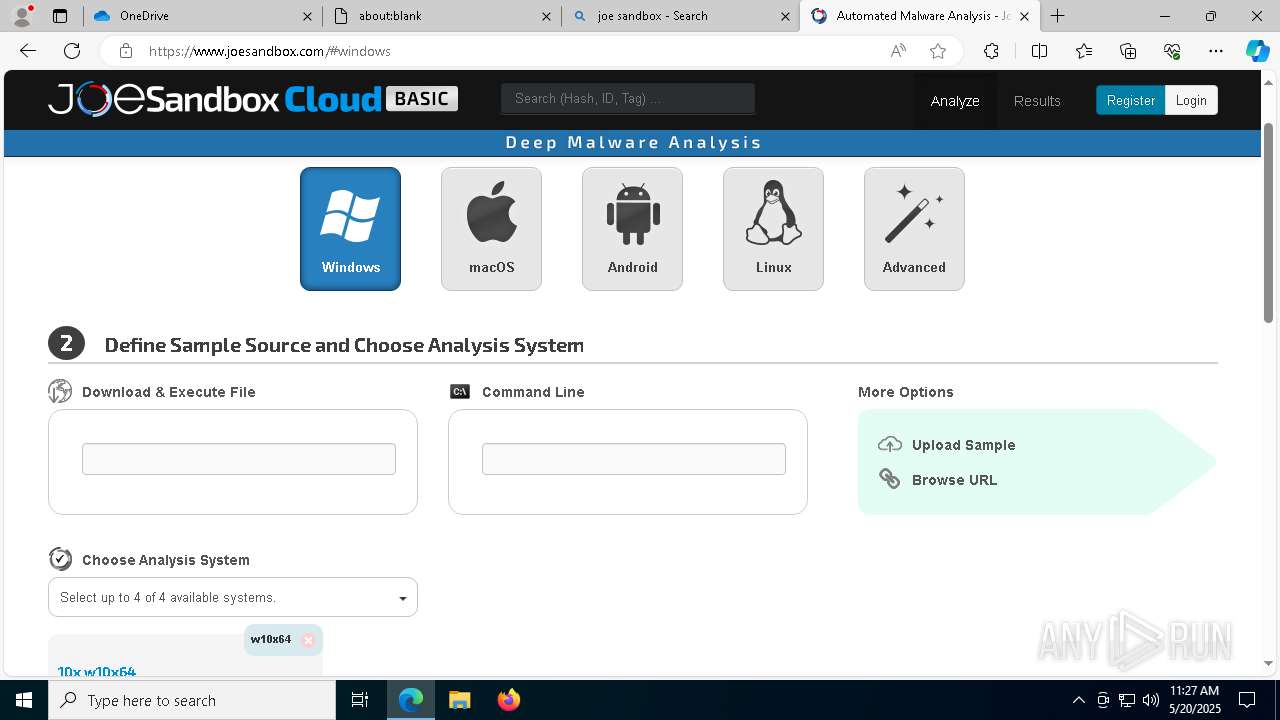The width and height of the screenshot is (1280, 720).
Task: Launch Firefox from the taskbar
Action: tap(508, 700)
